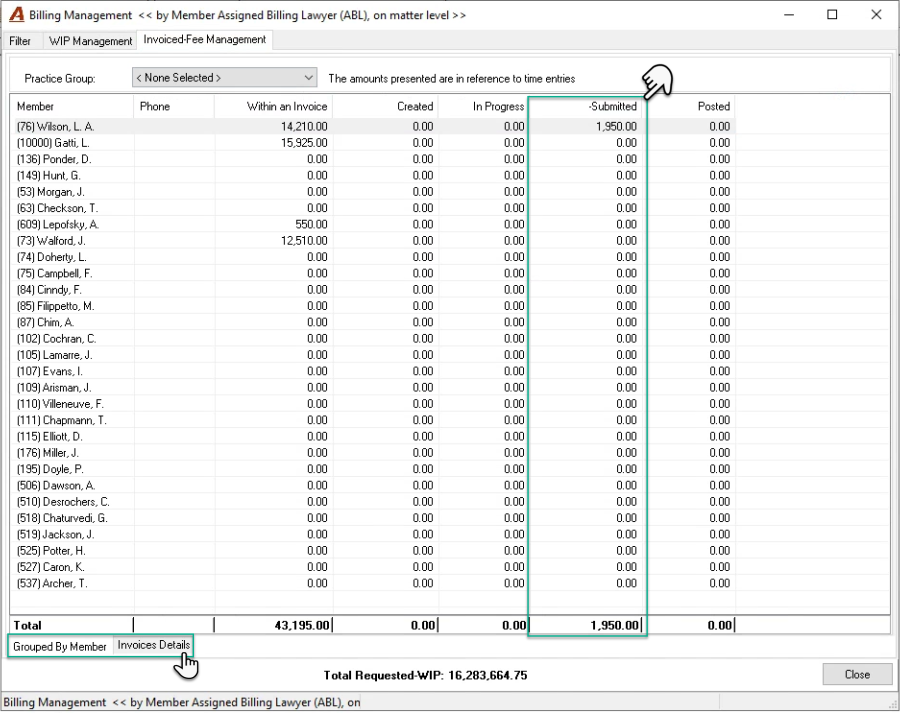
Task: Open the Invoices Details tab
Action: point(153,645)
